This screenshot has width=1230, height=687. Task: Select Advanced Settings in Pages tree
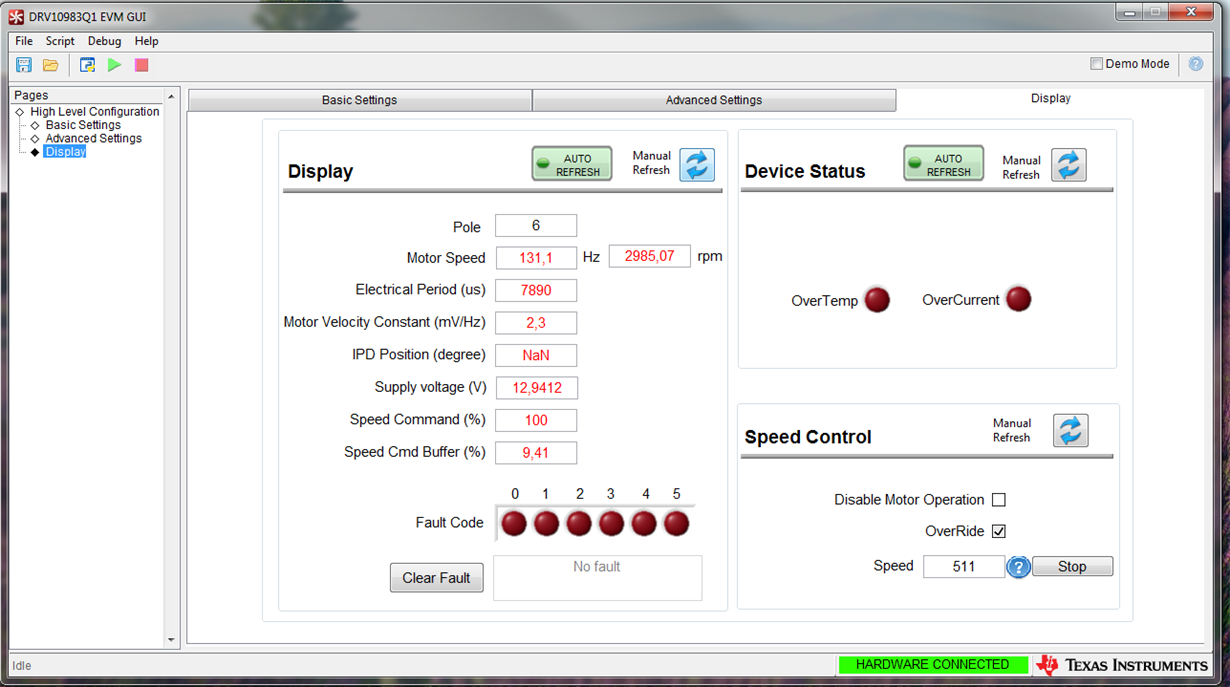click(93, 138)
